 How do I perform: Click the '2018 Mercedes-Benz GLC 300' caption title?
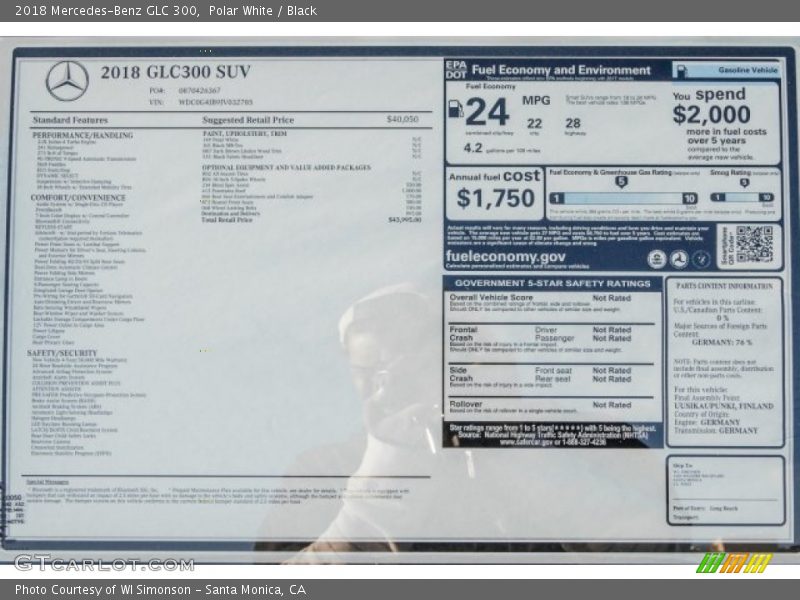pyautogui.click(x=106, y=11)
